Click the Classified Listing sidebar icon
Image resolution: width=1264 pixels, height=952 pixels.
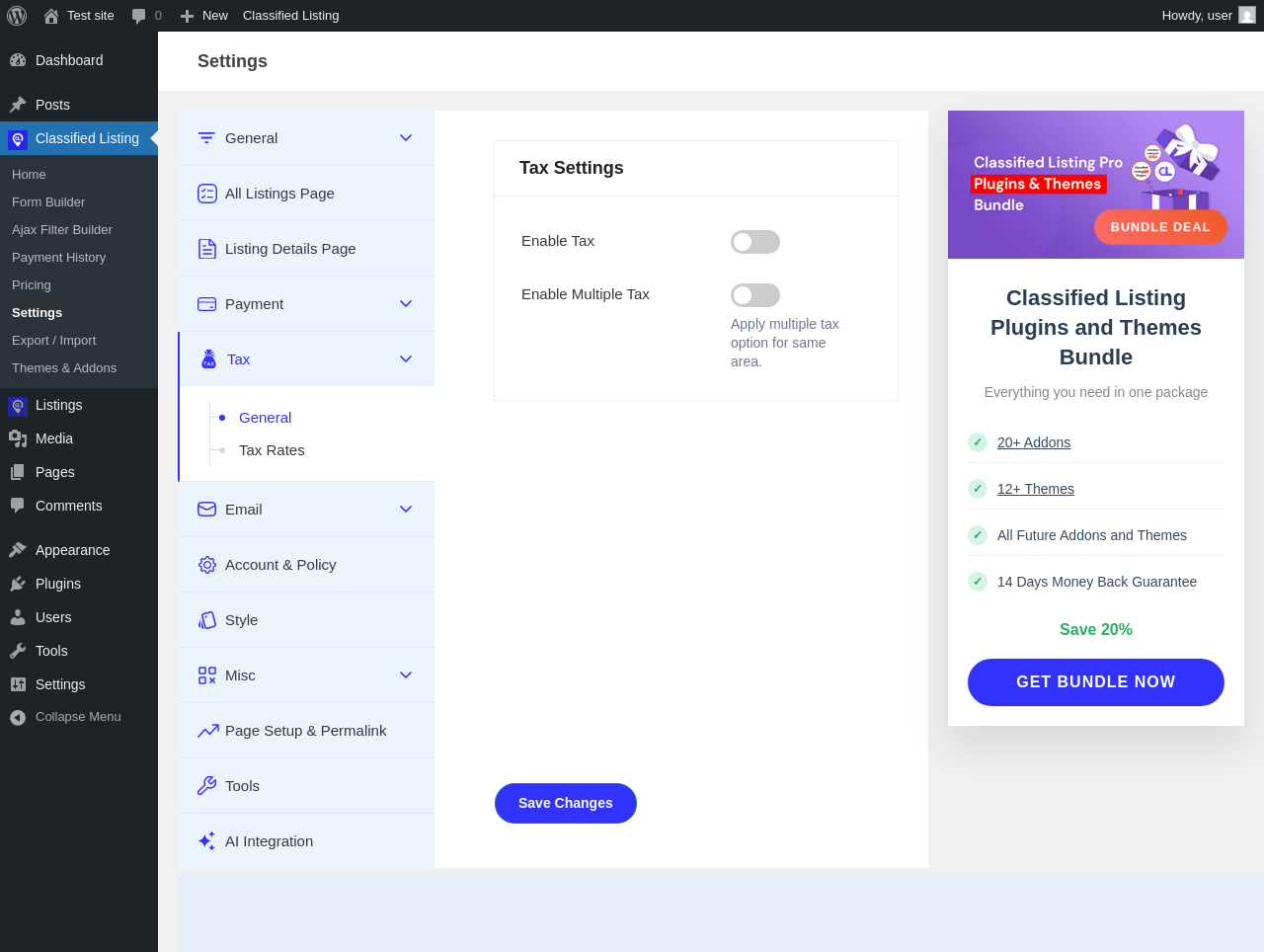pyautogui.click(x=18, y=139)
